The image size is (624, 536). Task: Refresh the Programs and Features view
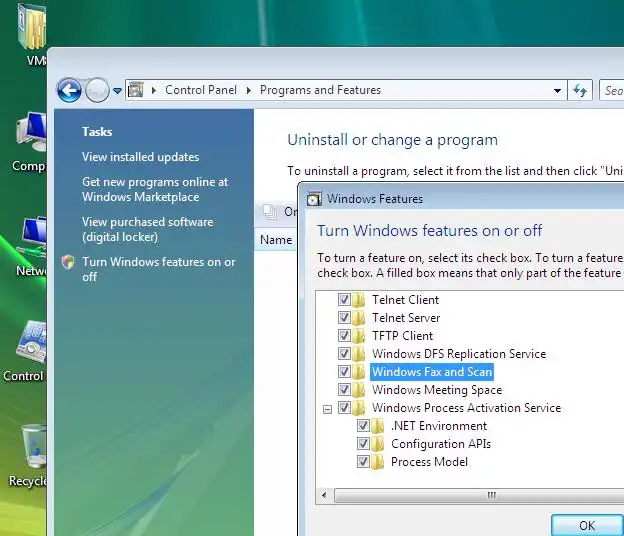[580, 91]
